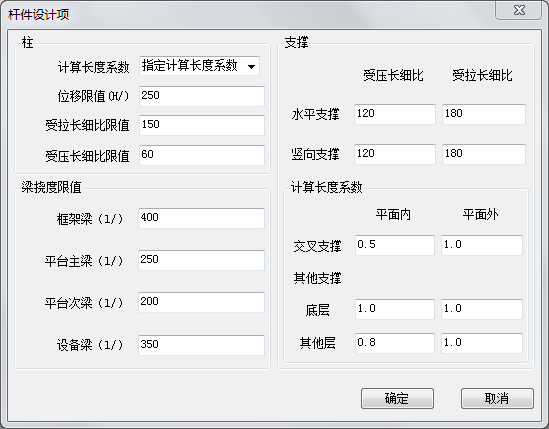Focus the 框架梁 (1/) deflection limit field
549x429 pixels.
(x=201, y=218)
